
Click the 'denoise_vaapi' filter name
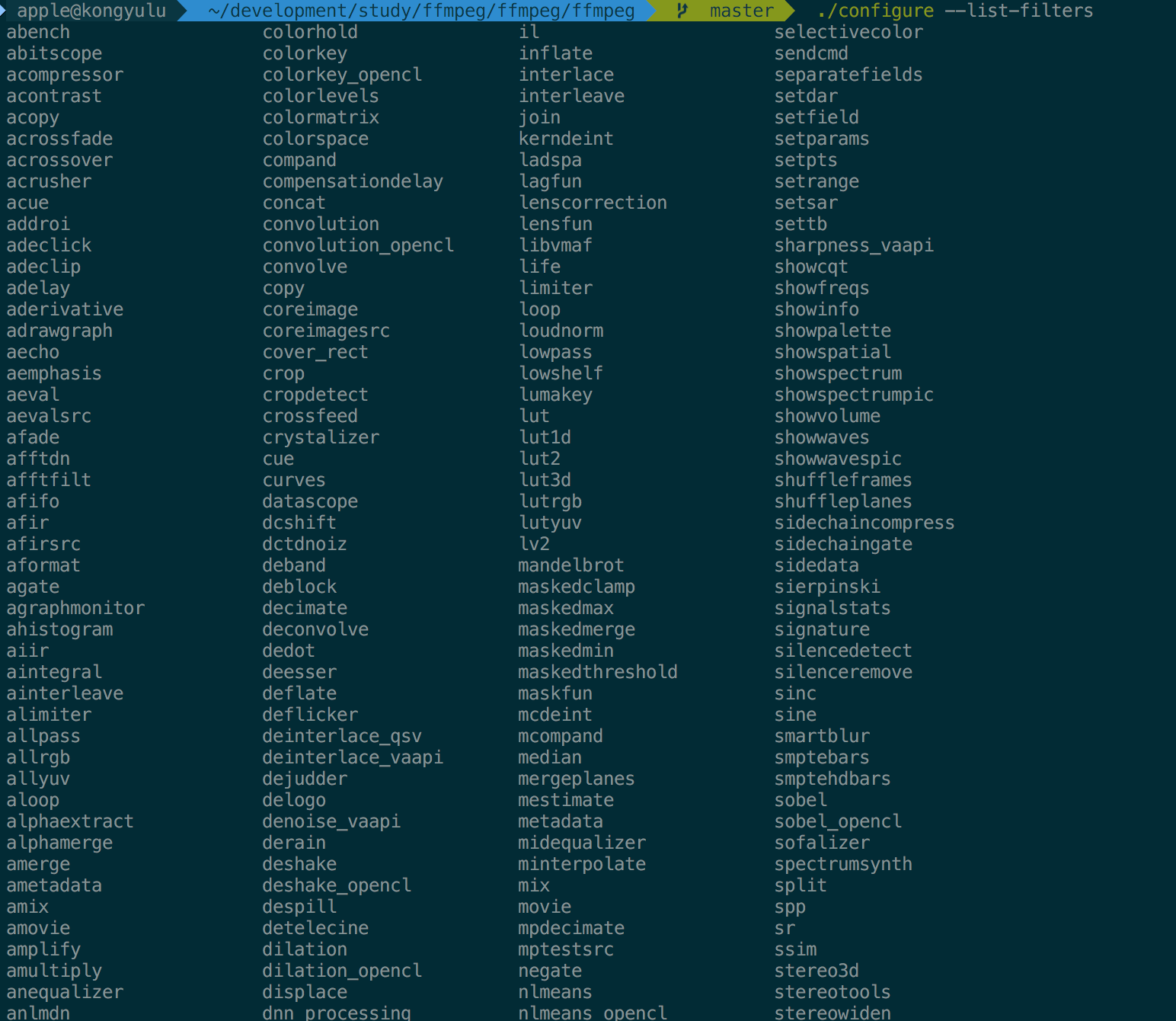click(331, 821)
